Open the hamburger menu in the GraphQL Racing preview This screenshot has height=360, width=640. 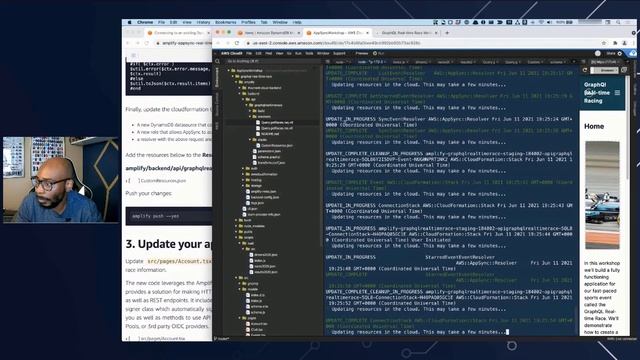coord(617,93)
